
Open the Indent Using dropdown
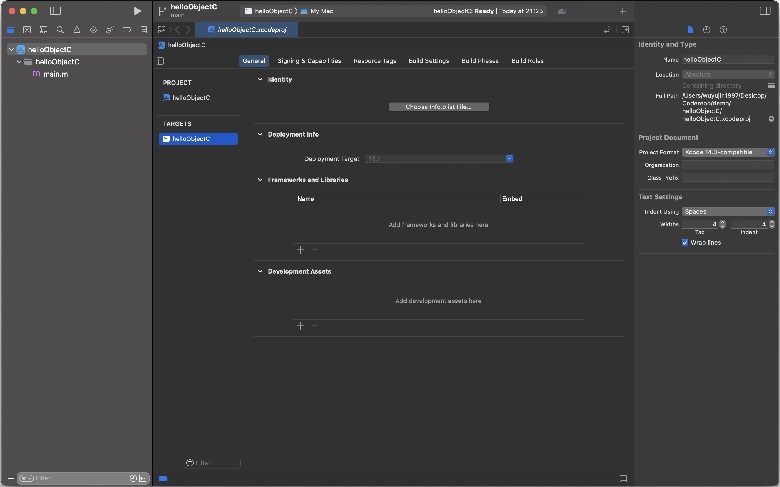[x=728, y=211]
